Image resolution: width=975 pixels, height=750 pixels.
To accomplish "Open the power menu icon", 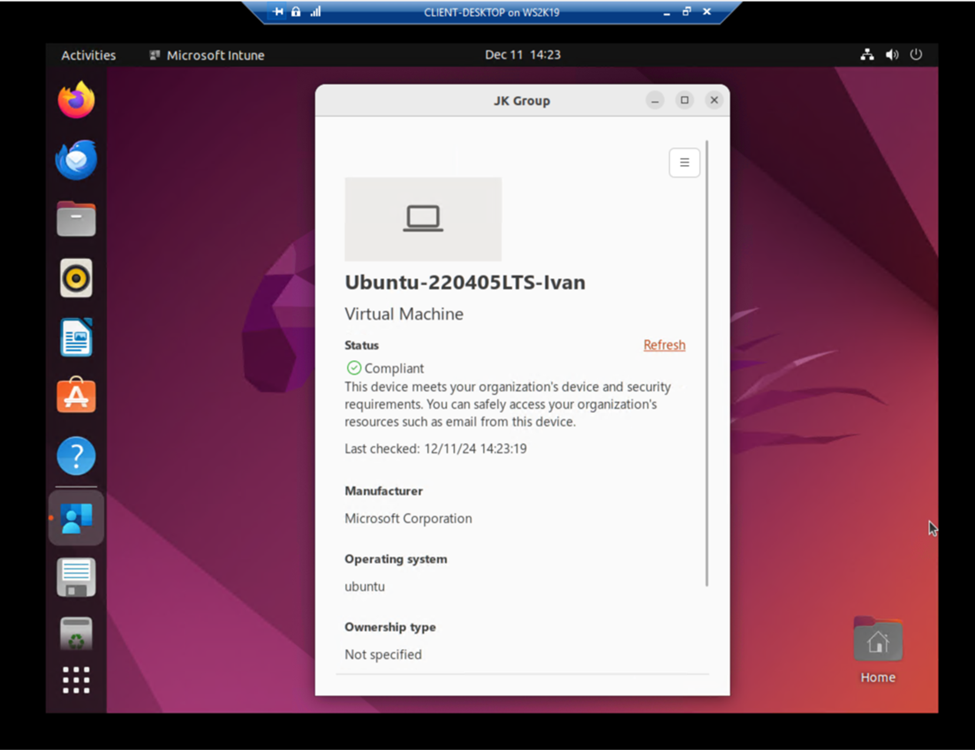I will point(916,55).
